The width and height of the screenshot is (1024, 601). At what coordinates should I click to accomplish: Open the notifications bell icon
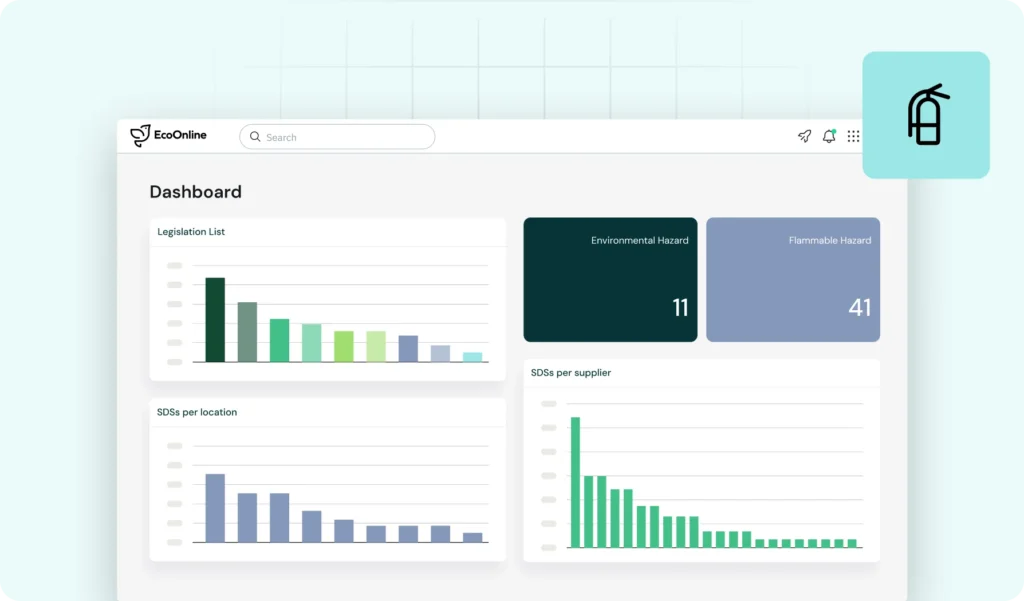pyautogui.click(x=829, y=137)
